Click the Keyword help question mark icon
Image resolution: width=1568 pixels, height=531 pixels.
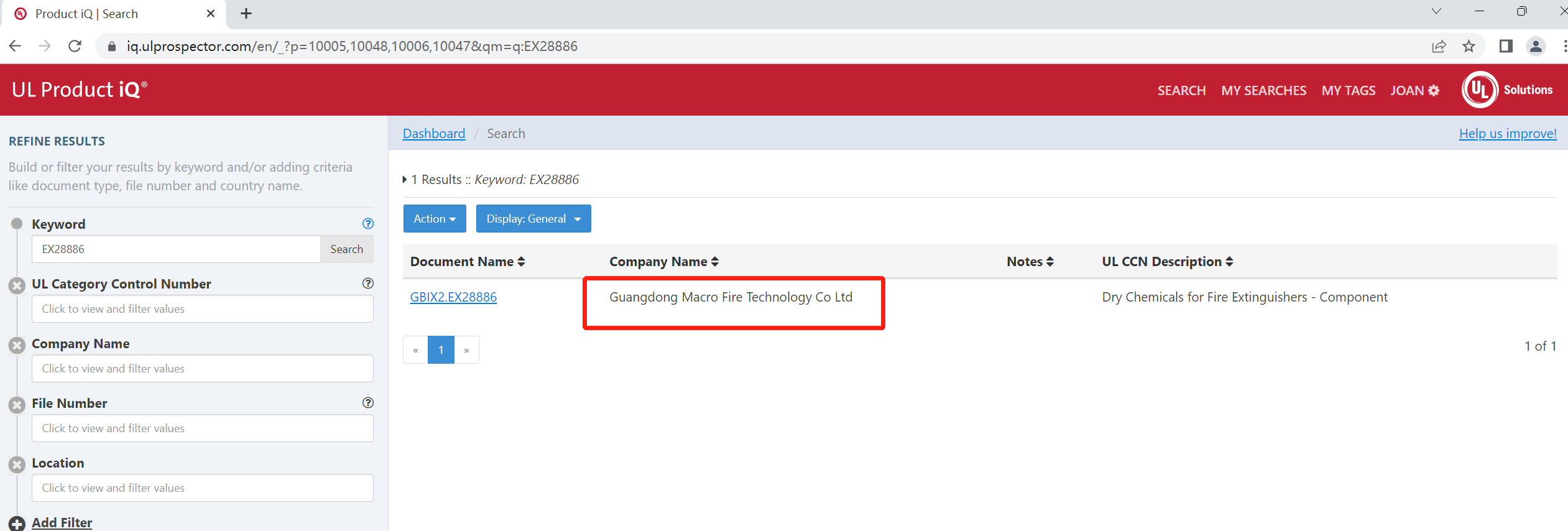tap(368, 224)
